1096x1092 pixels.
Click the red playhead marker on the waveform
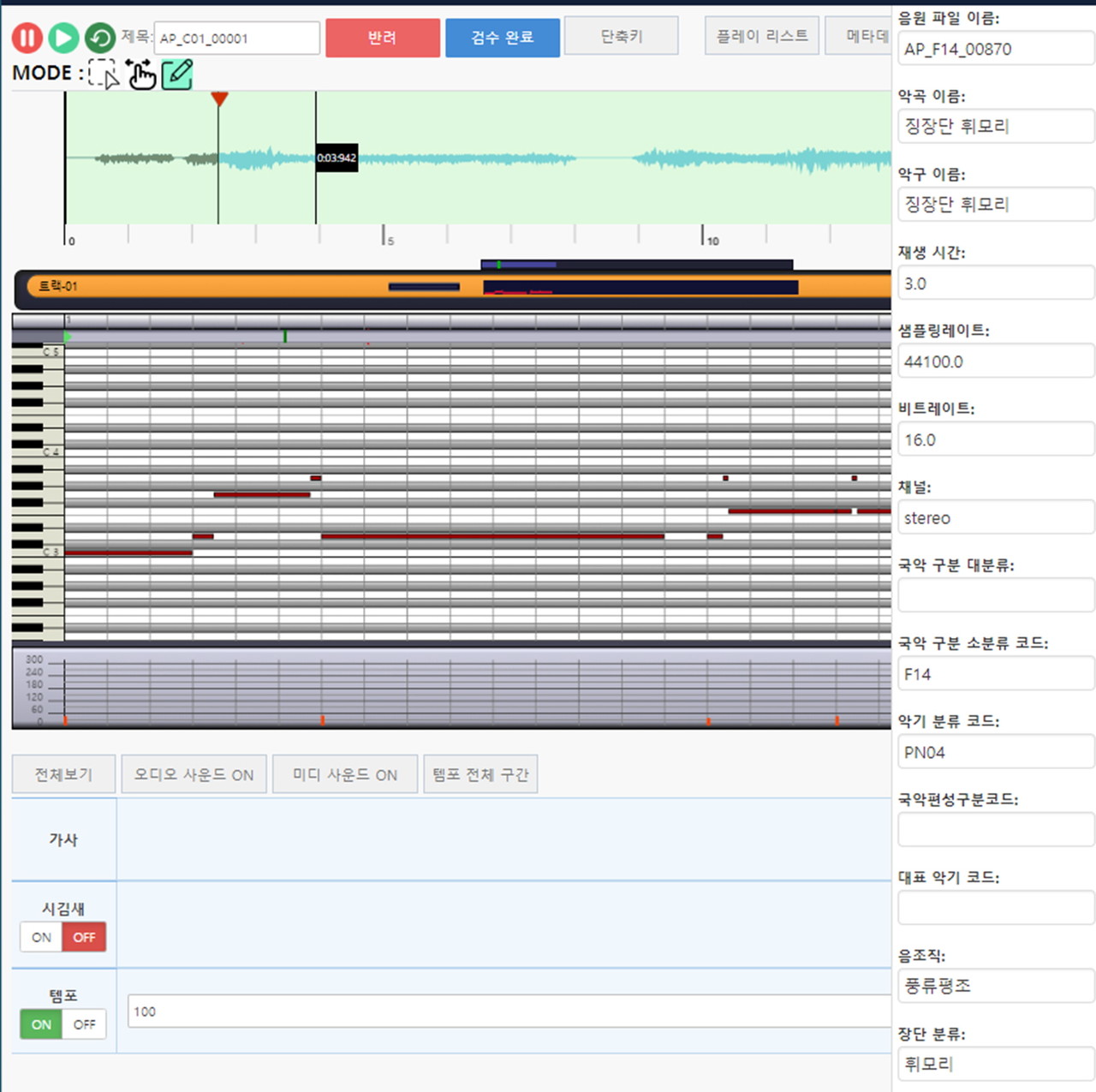pyautogui.click(x=220, y=101)
